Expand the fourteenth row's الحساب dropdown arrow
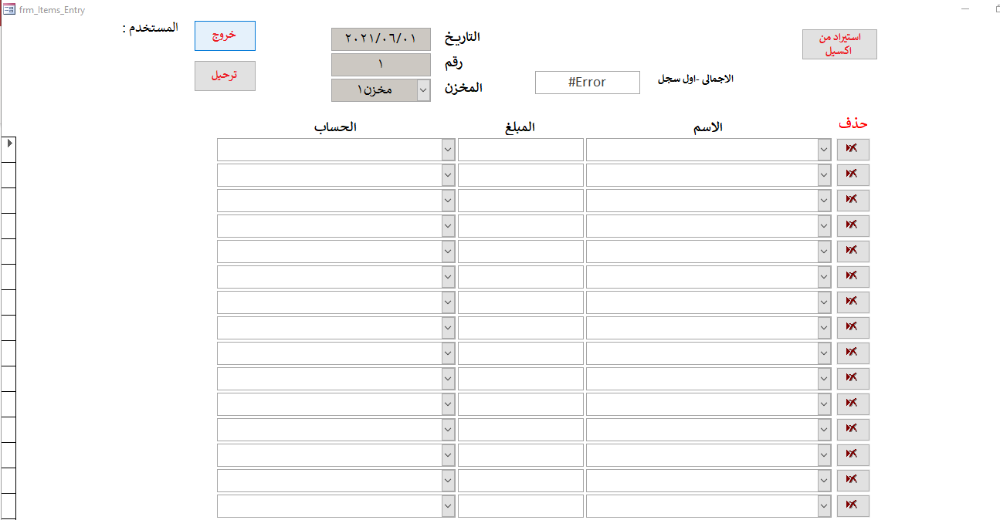Screen dimensions: 1000x520 448,482
